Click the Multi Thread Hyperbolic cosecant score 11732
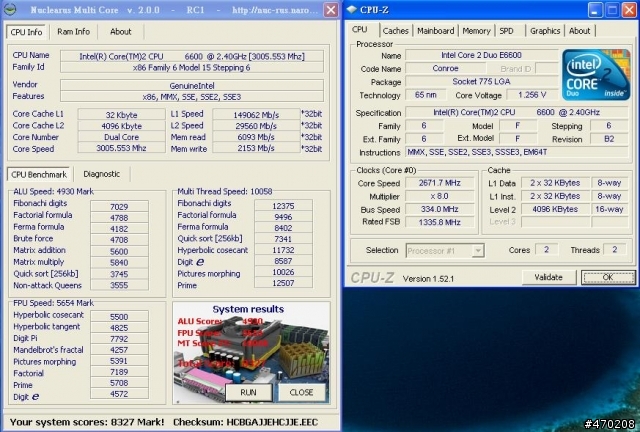This screenshot has width=640, height=432. (283, 250)
